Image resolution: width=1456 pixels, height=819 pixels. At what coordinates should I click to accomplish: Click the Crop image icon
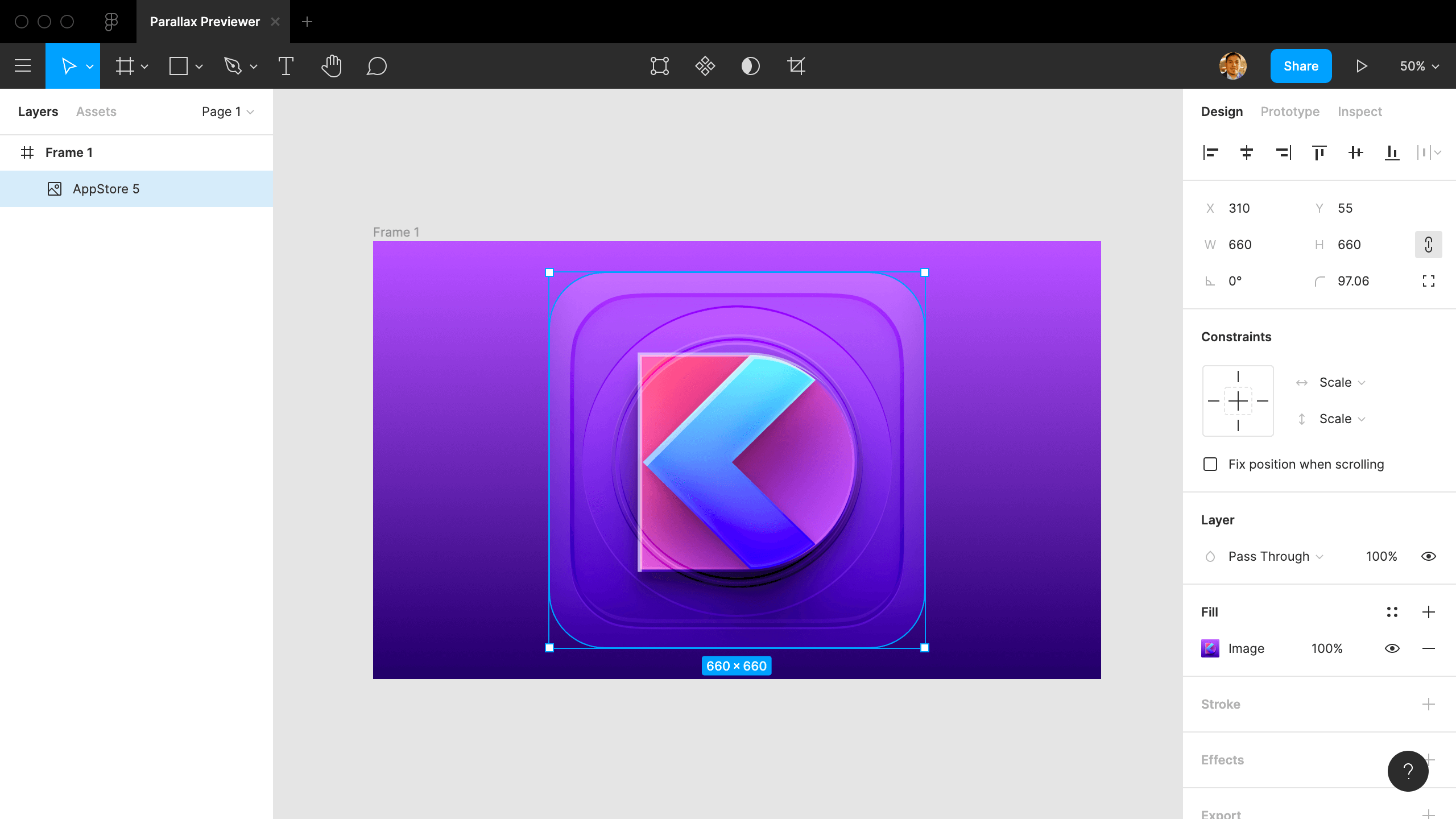point(796,66)
